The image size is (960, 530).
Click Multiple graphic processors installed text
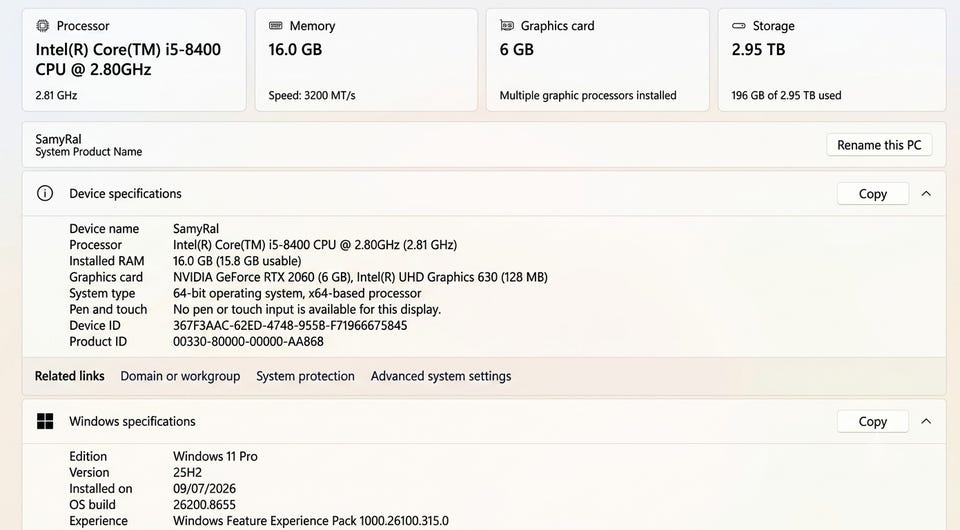click(x=588, y=95)
